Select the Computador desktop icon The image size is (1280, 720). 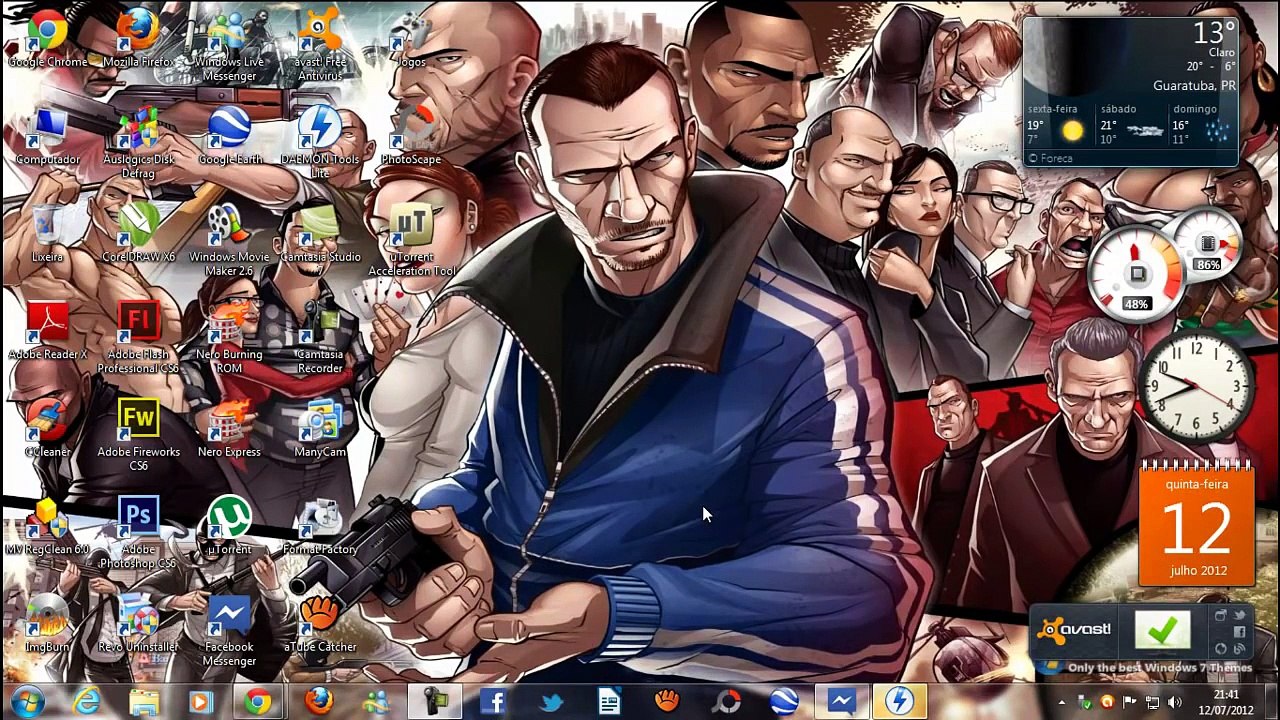(x=47, y=136)
